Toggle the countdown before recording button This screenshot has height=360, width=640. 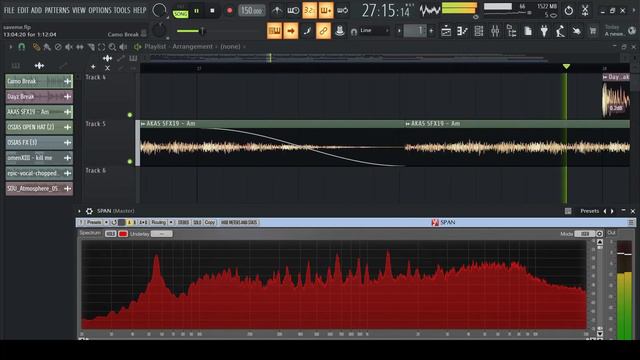point(309,11)
